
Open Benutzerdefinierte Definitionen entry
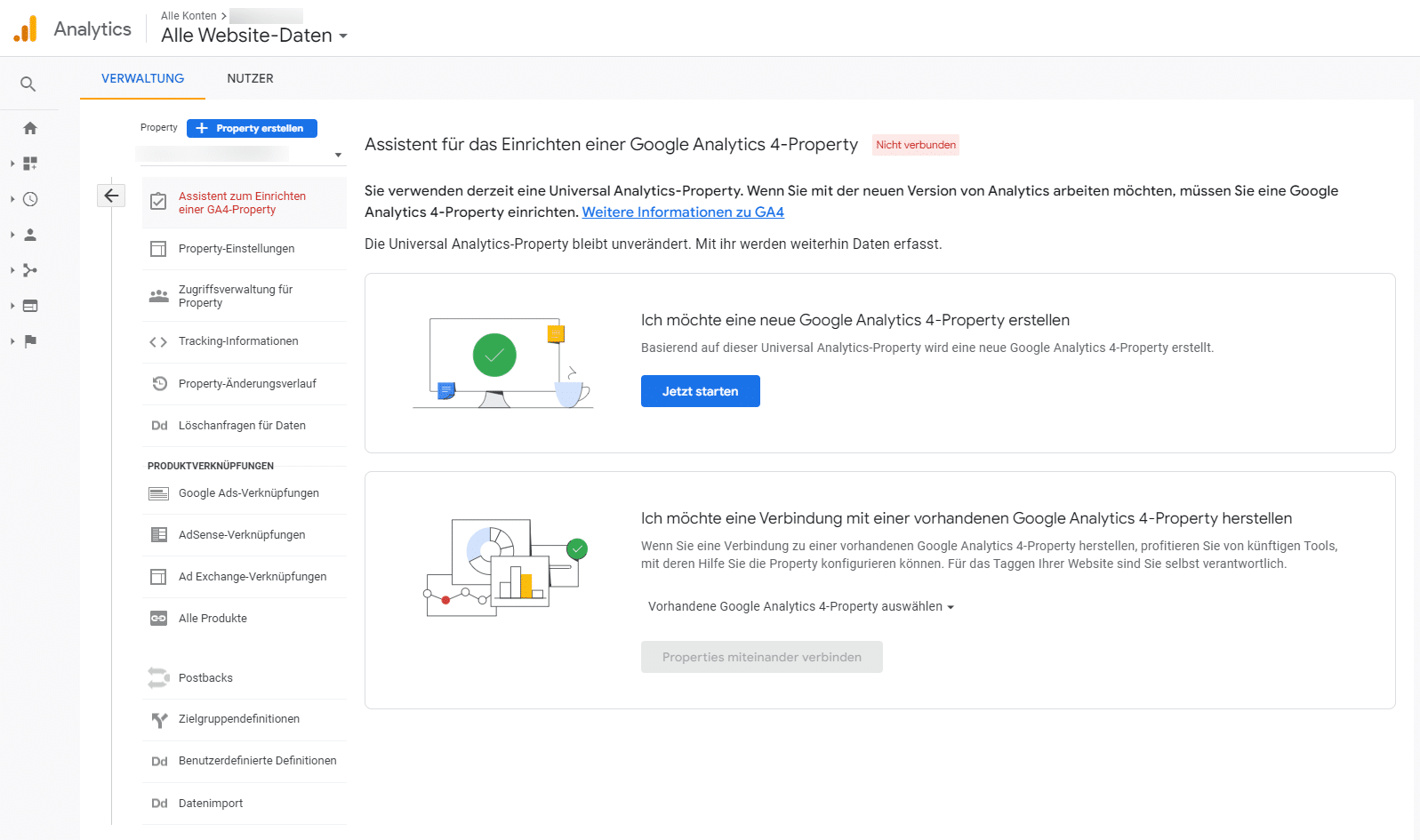point(245,761)
